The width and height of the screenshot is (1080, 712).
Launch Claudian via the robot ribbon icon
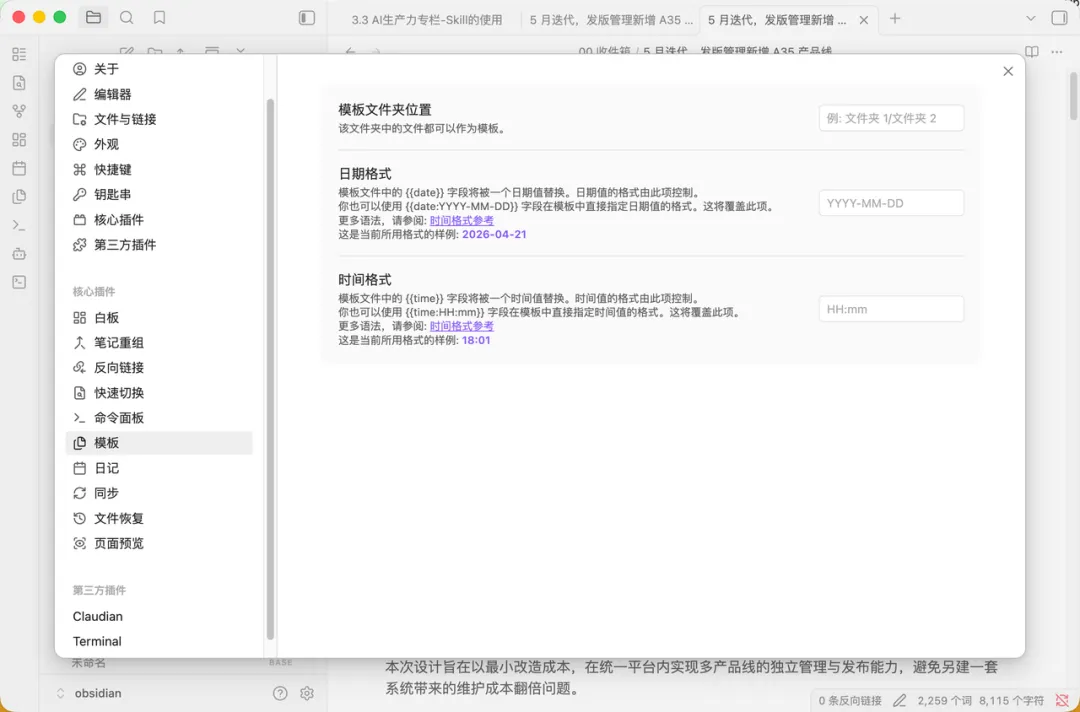(18, 254)
